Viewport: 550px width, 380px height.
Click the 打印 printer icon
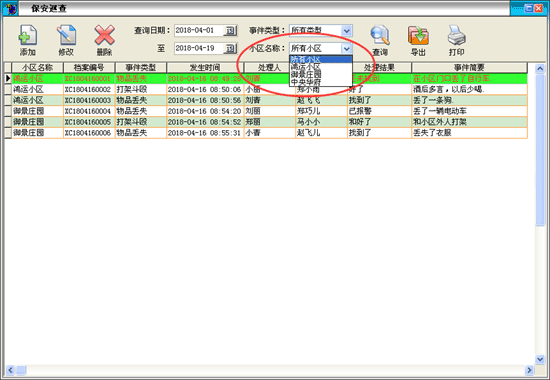[456, 35]
